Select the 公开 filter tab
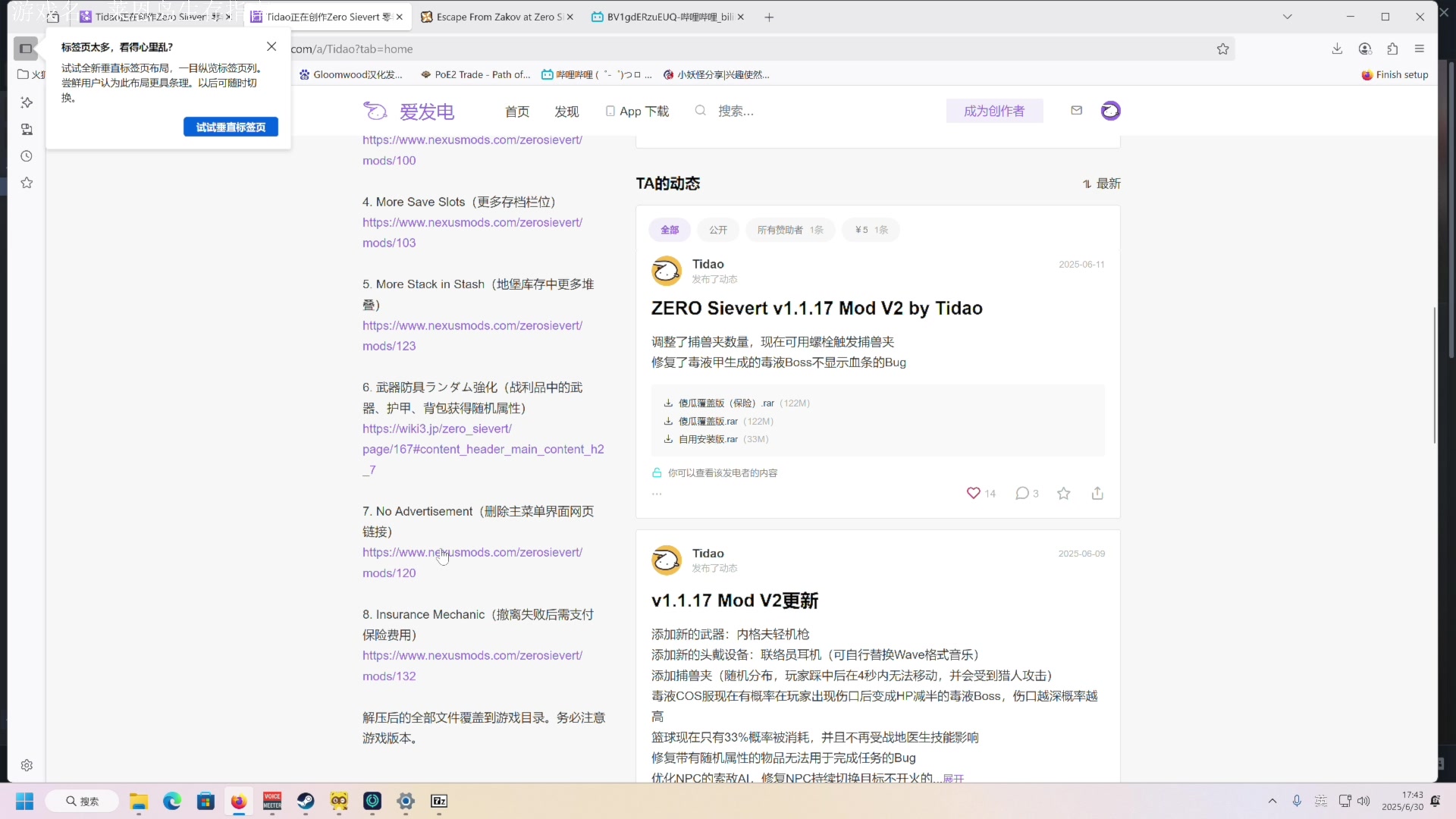Image resolution: width=1456 pixels, height=819 pixels. coord(718,230)
